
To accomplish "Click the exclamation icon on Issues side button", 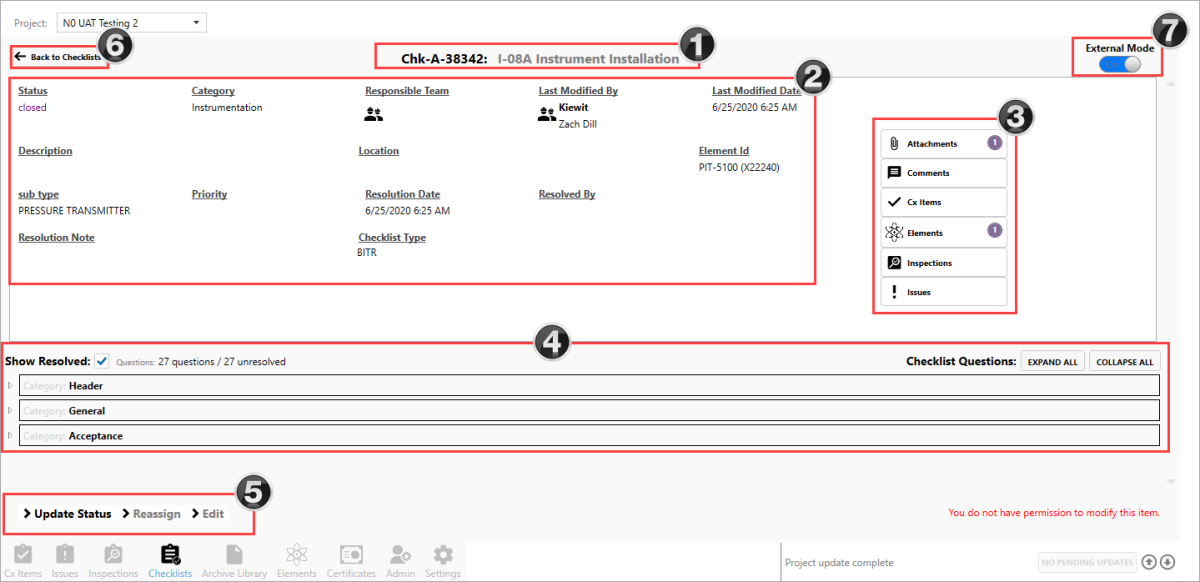I will [894, 292].
